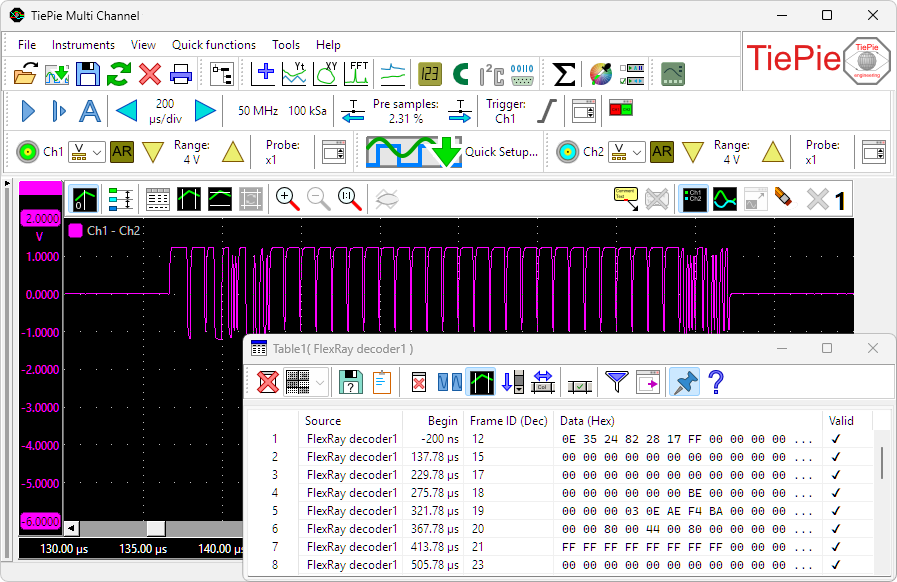Screen dimensions: 897x582
Task: Copy table to clipboard icon
Action: 382,382
